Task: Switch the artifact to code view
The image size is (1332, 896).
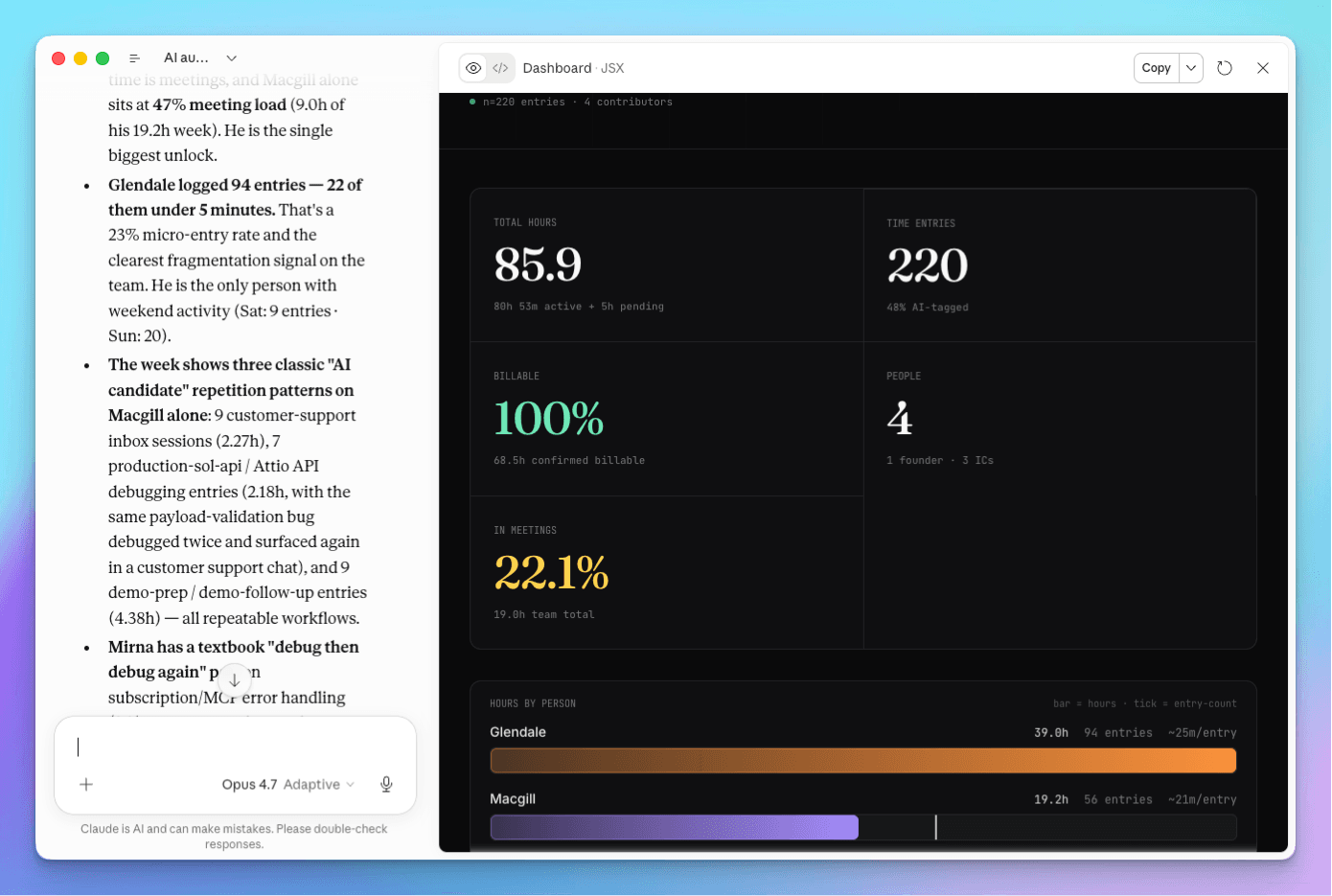Action: 501,68
